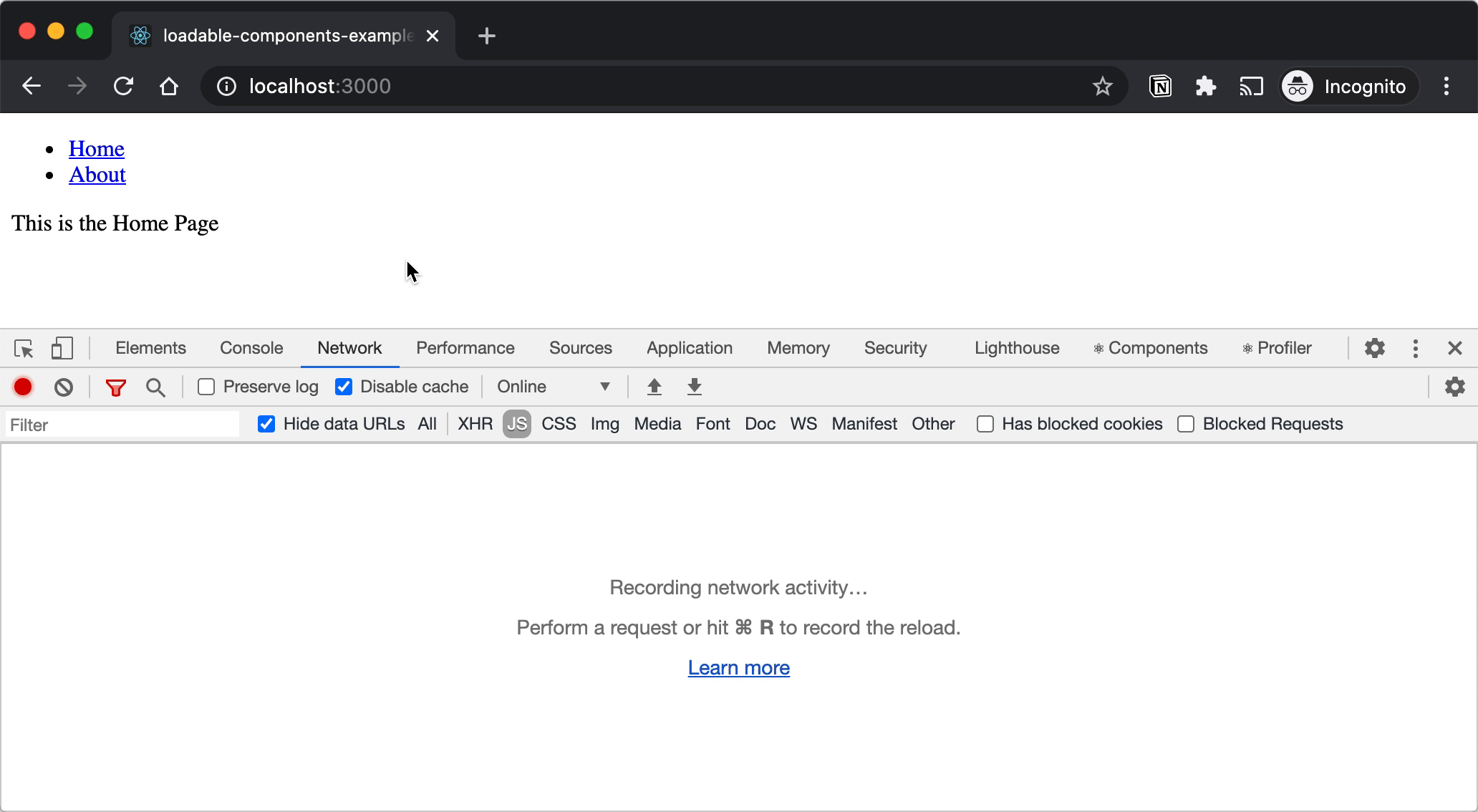This screenshot has width=1478, height=812.
Task: Enable the Disable cache checkbox
Action: (343, 386)
